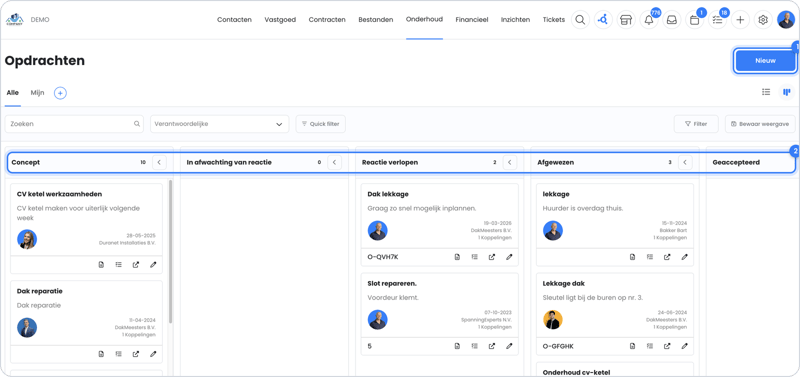Screen dimensions: 800x377
Task: Click the checklist icon on order O-QVH7K
Action: pos(474,257)
